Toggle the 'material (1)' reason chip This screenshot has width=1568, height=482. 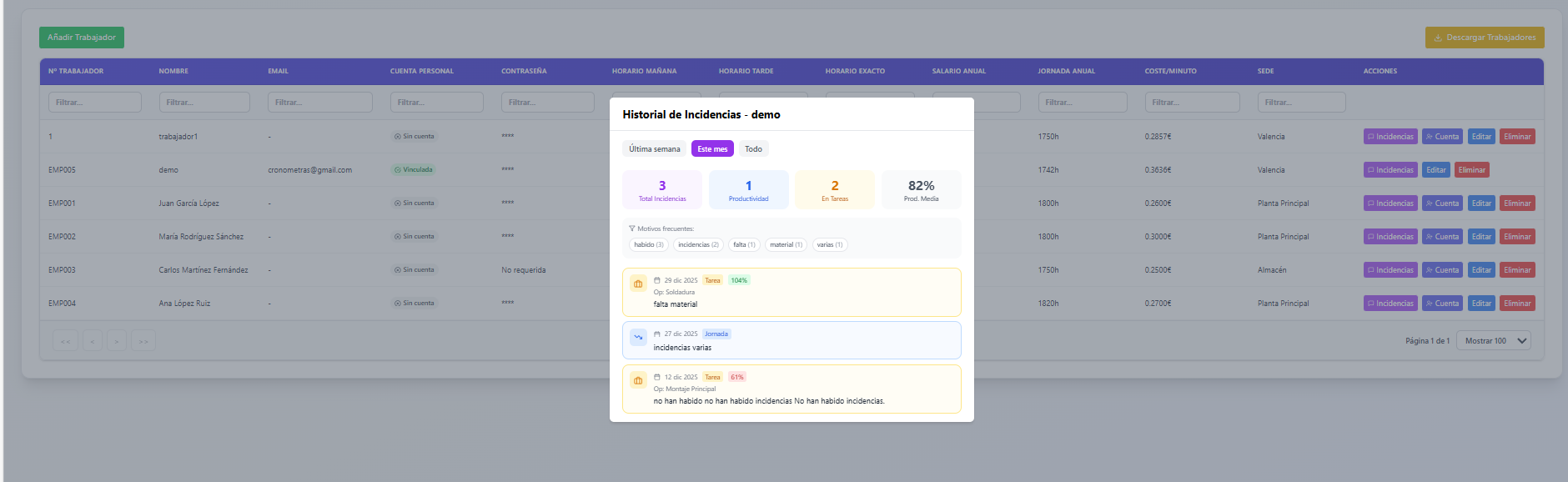click(786, 245)
